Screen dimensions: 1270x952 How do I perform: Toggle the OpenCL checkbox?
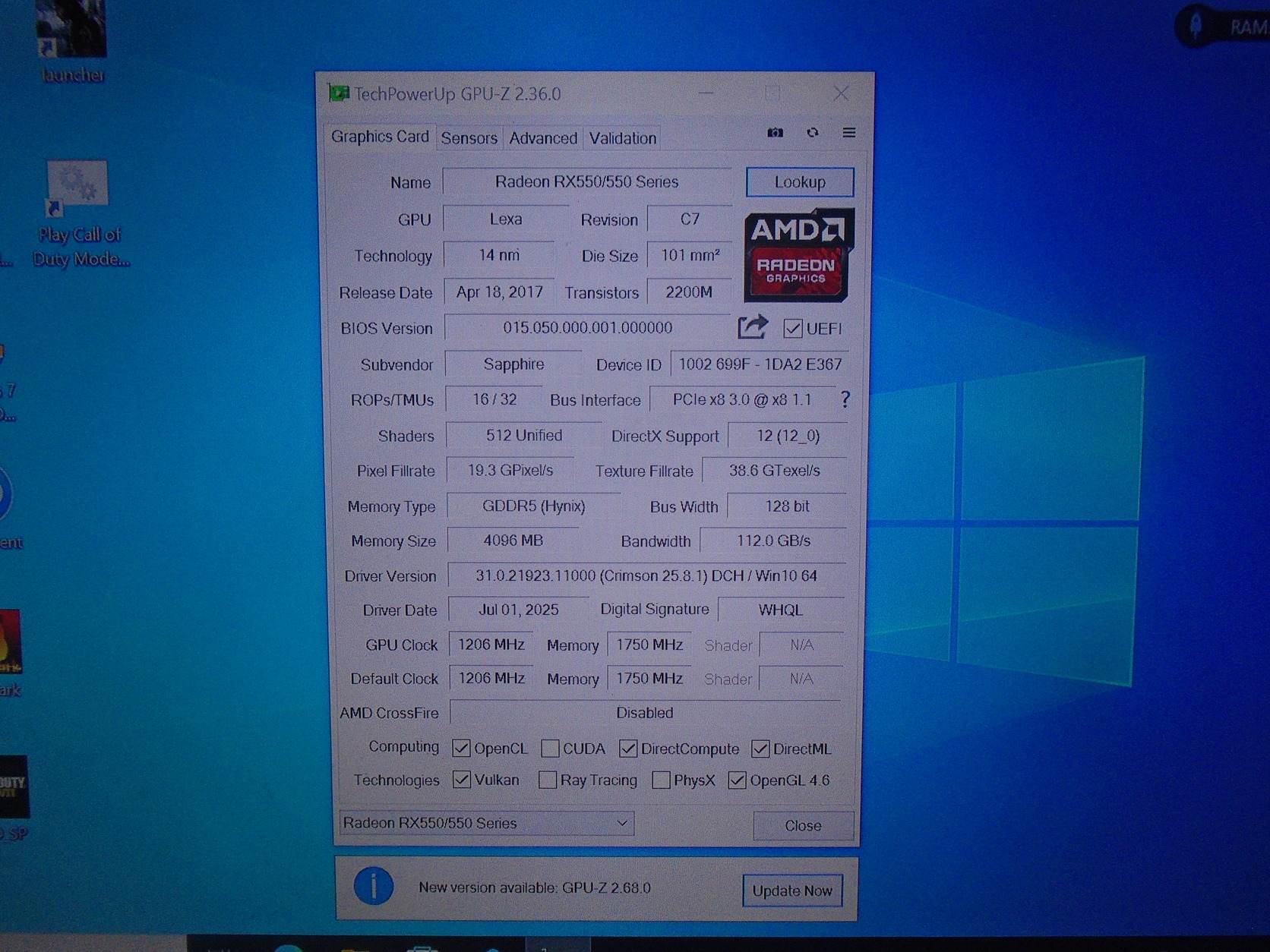coord(460,749)
